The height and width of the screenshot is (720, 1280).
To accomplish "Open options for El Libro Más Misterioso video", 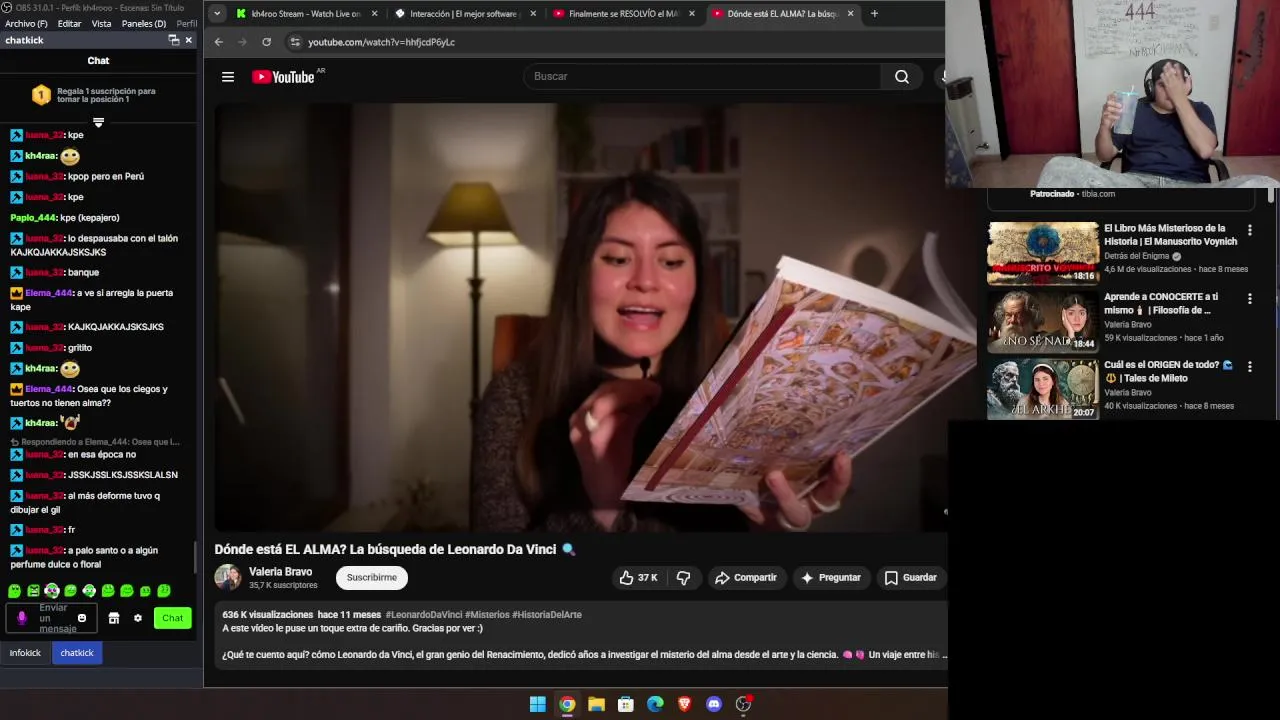I will (x=1249, y=231).
